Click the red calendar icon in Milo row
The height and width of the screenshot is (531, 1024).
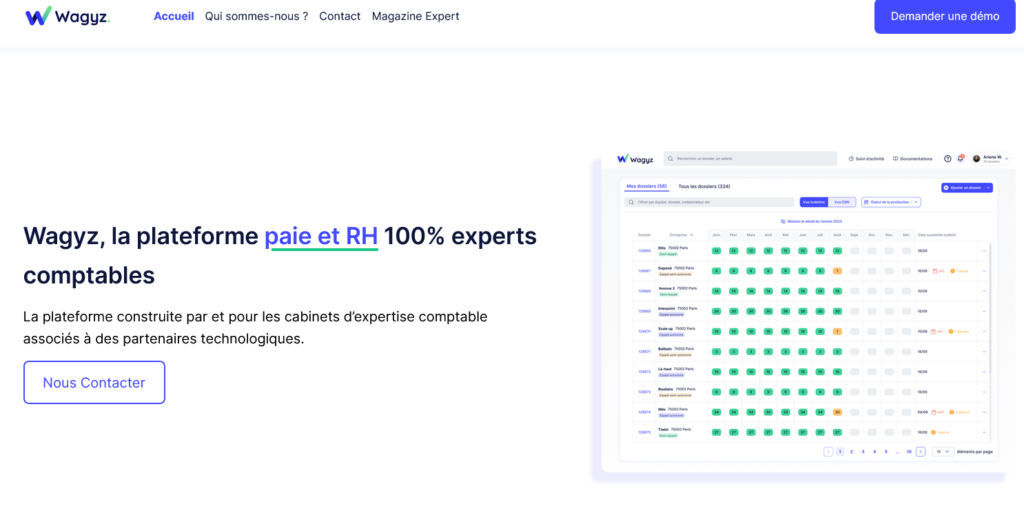[935, 412]
